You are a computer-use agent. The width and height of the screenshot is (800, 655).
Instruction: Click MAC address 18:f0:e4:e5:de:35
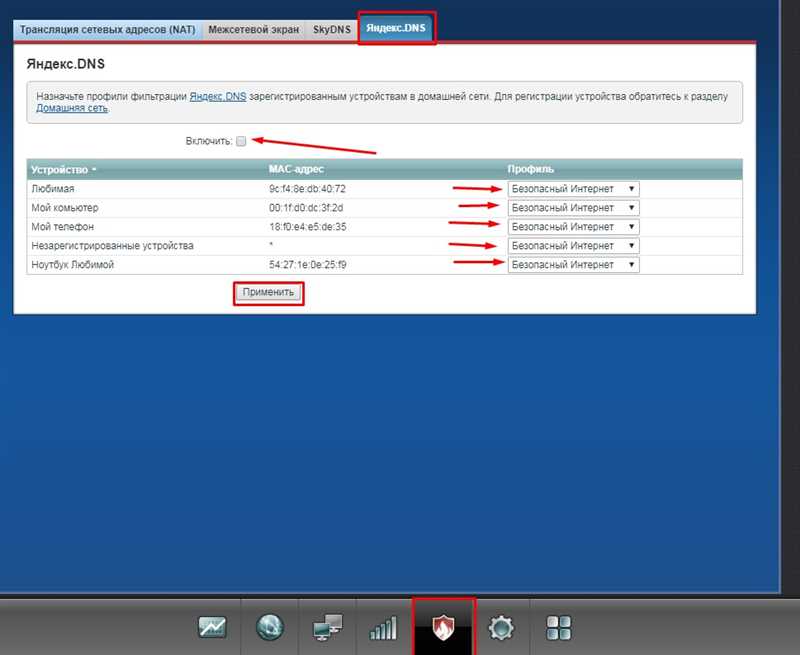[x=308, y=226]
